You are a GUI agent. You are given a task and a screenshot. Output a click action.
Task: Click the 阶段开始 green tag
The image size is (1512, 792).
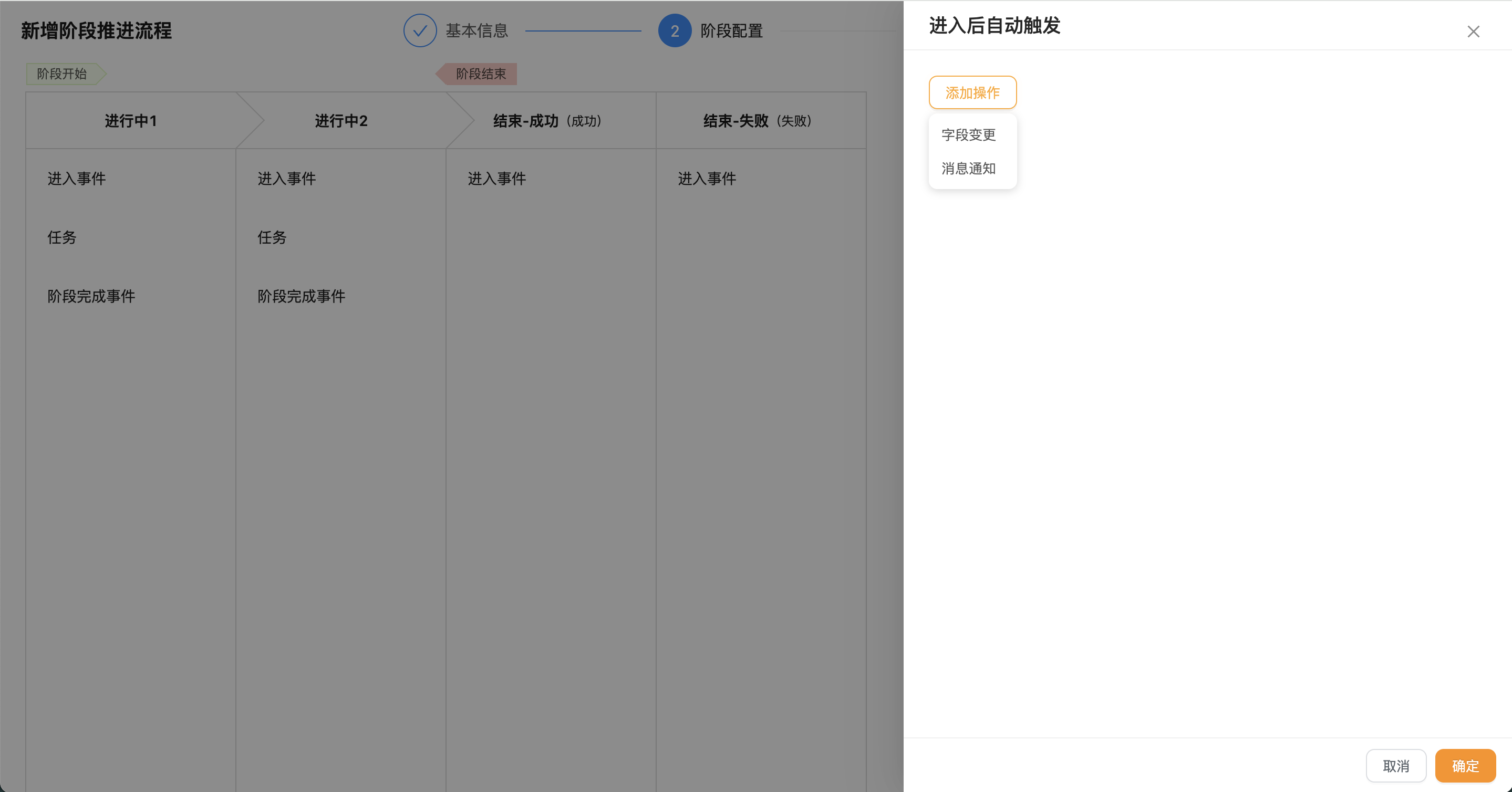point(62,74)
